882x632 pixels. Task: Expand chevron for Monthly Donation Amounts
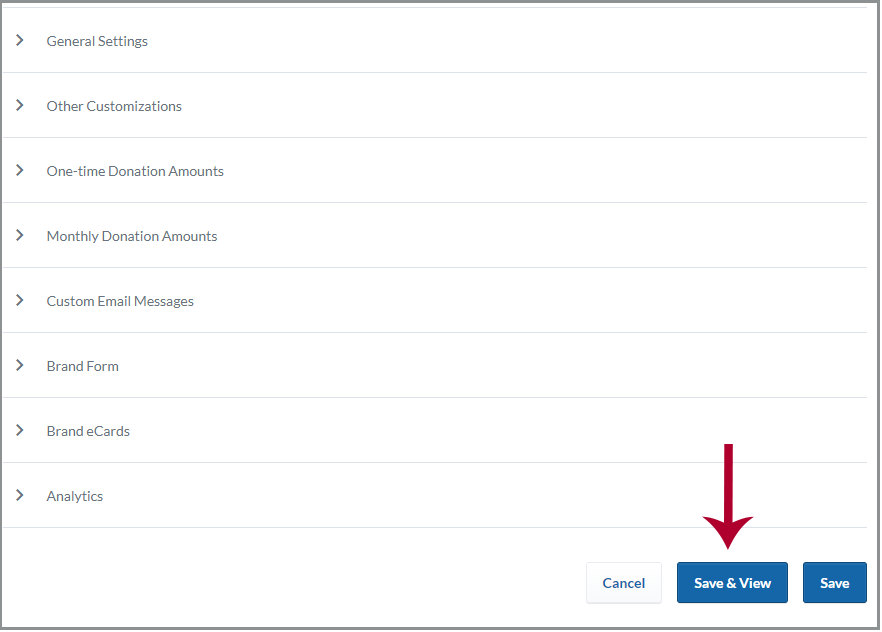click(x=19, y=236)
